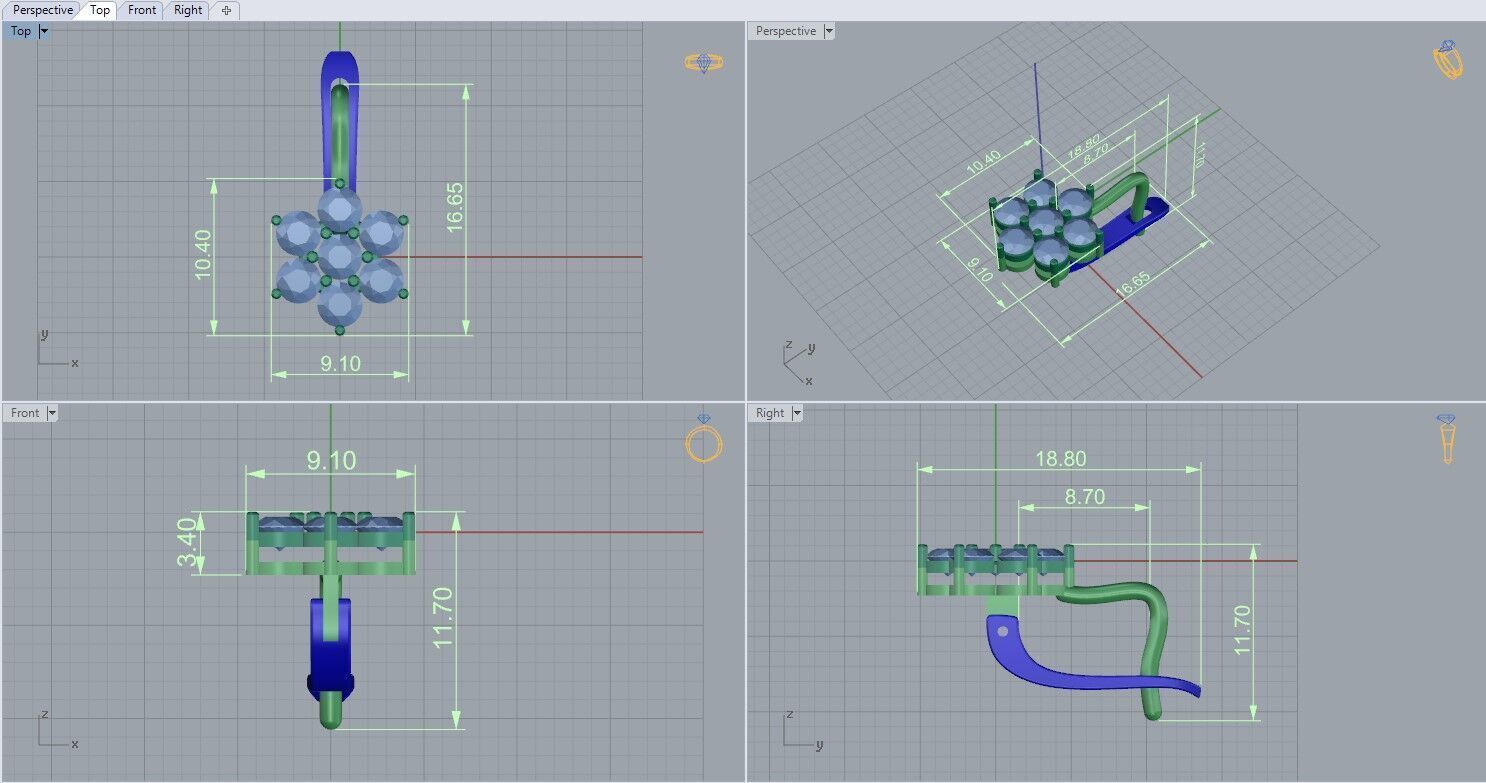Select the 3.40 dimension in Front viewport
The width and height of the screenshot is (1486, 783).
point(189,544)
